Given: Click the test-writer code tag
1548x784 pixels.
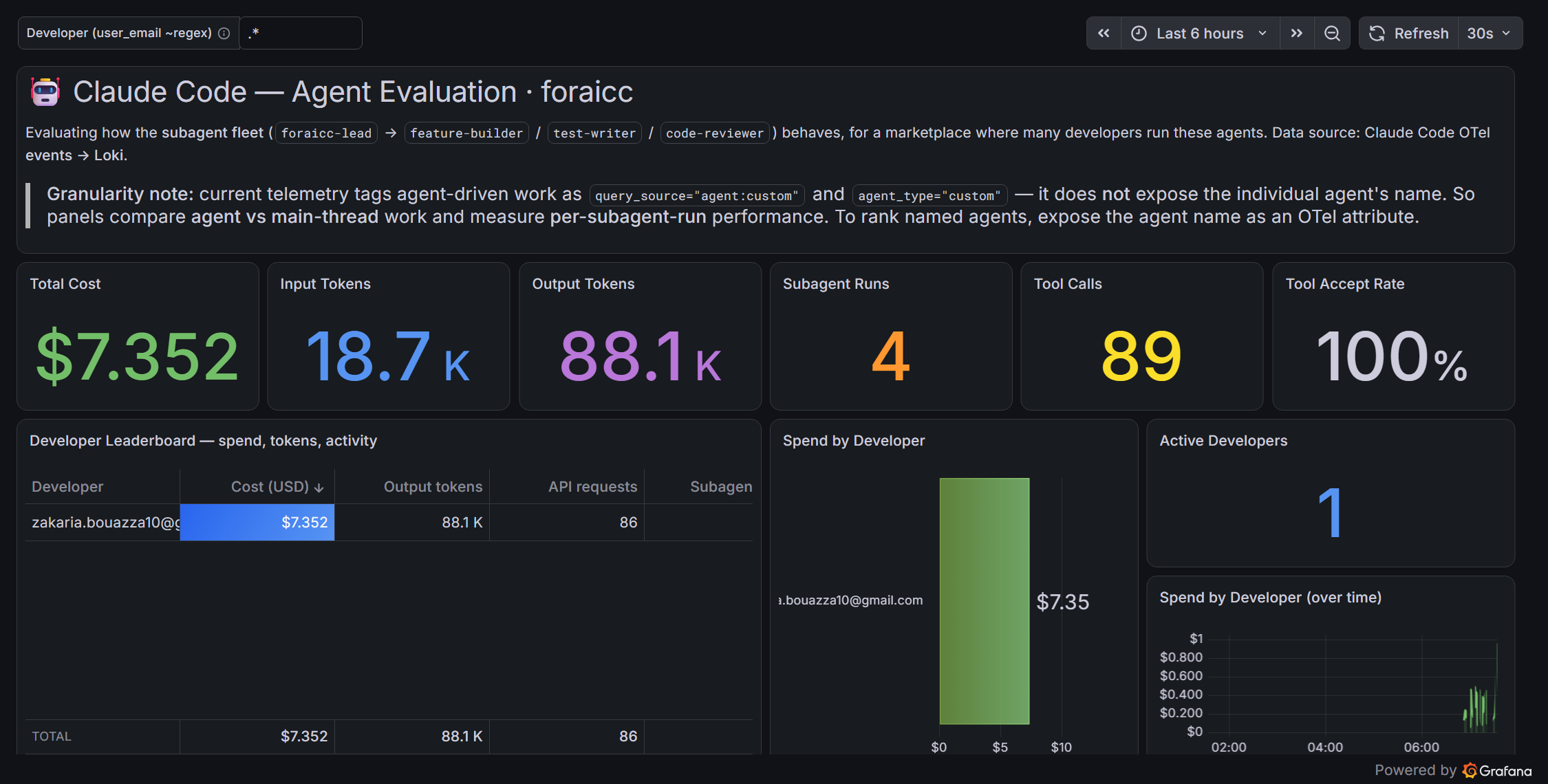Looking at the screenshot, I should (x=594, y=133).
